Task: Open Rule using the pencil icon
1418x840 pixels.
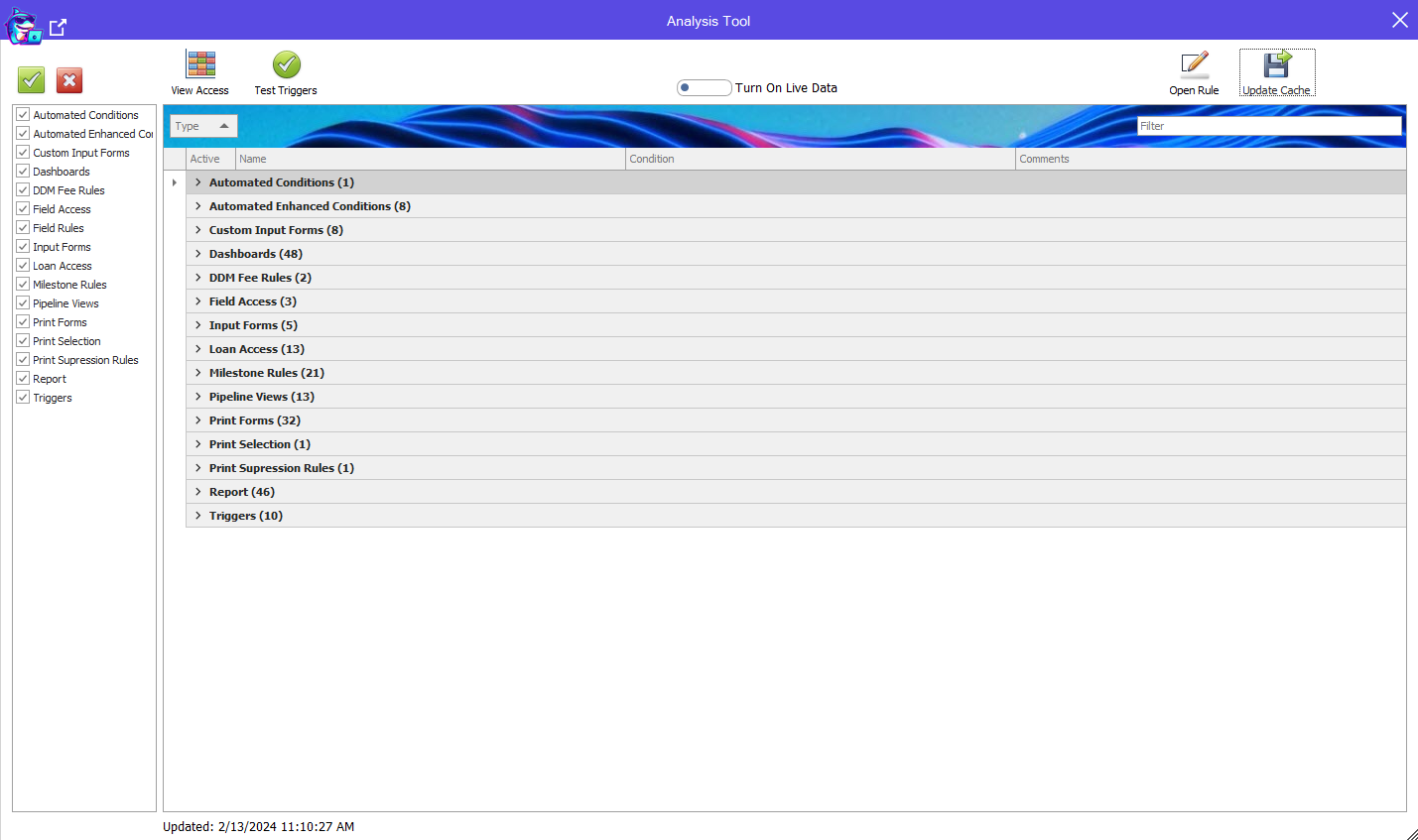Action: pyautogui.click(x=1194, y=65)
